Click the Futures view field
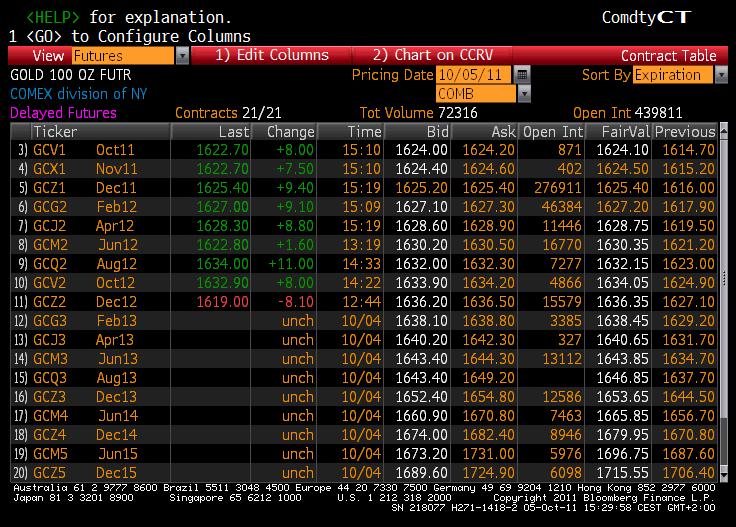This screenshot has width=736, height=527. pos(123,56)
